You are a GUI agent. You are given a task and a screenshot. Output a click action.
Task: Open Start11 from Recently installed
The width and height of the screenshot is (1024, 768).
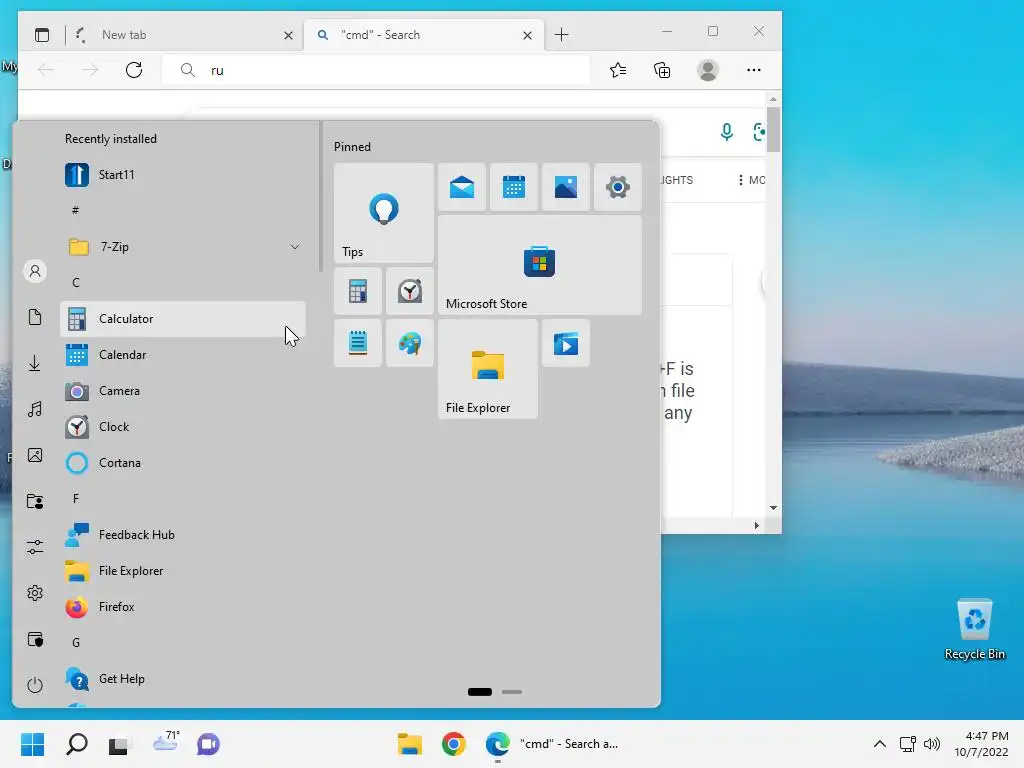(183, 174)
